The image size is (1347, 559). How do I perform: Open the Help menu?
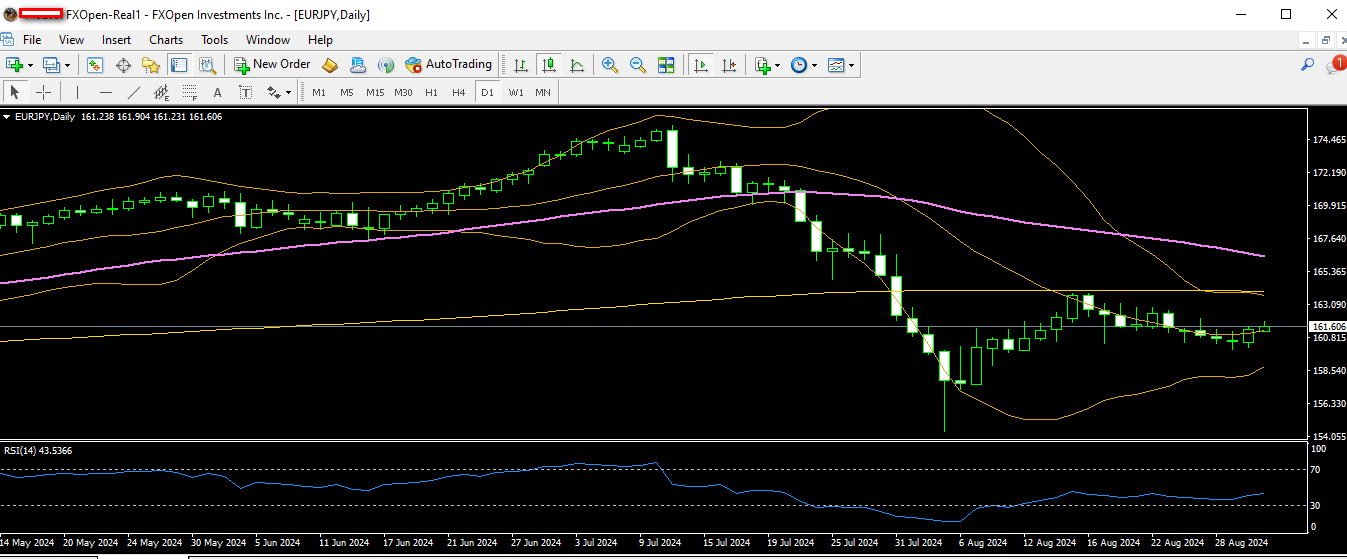pos(320,40)
